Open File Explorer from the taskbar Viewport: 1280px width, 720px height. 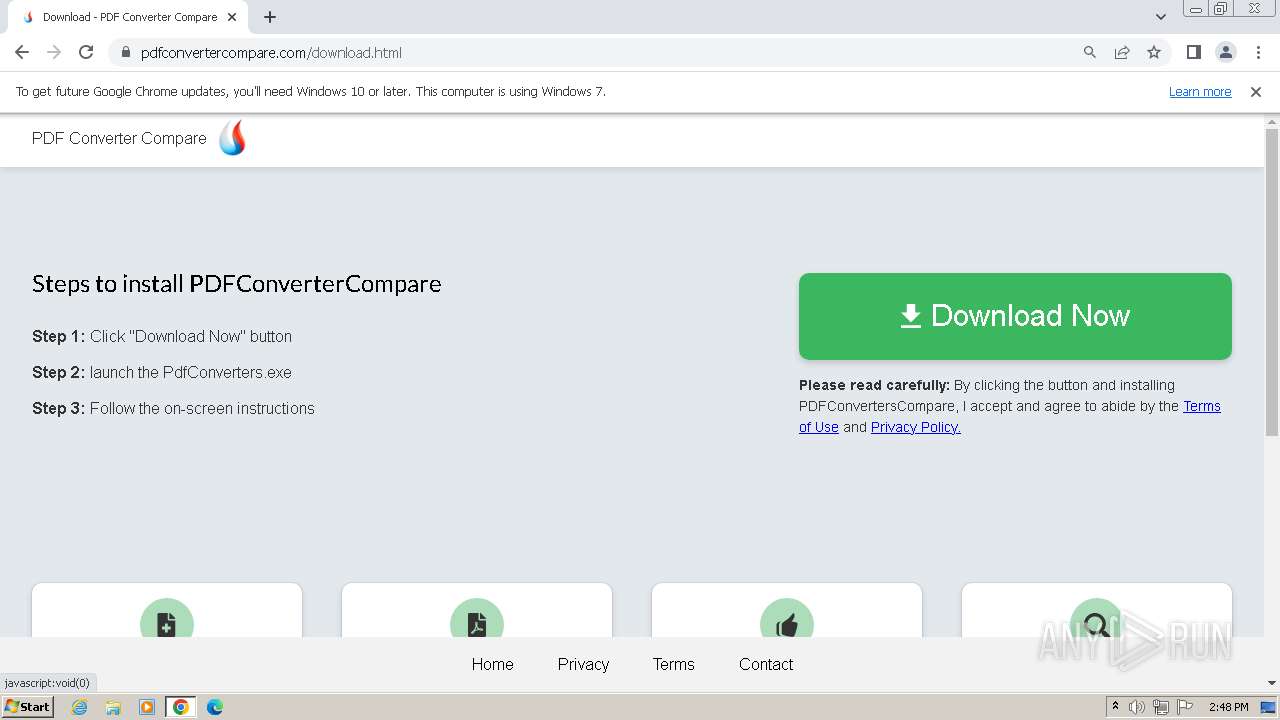coord(113,707)
